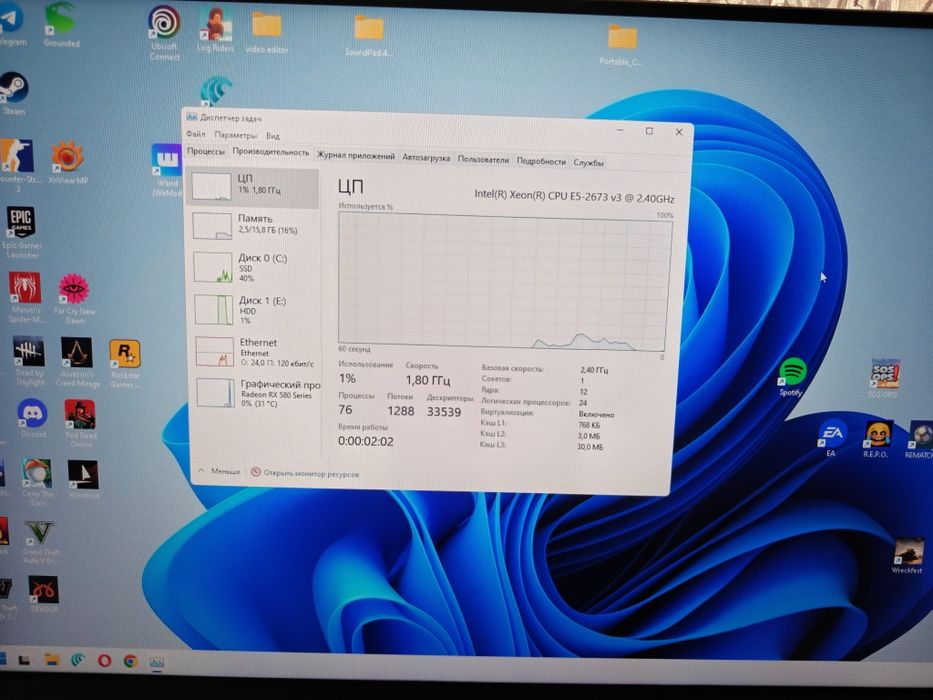Select the "video editor" desktop folder

[x=267, y=33]
